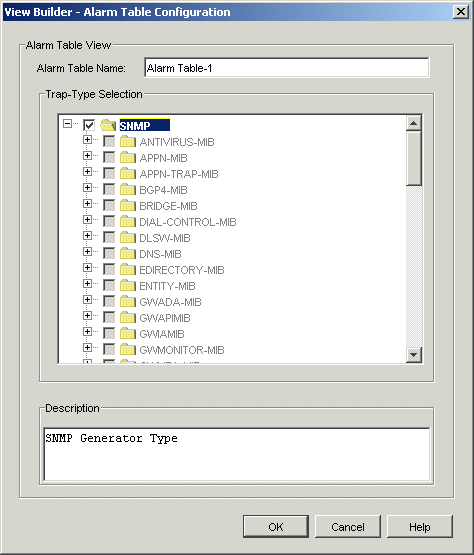The width and height of the screenshot is (474, 555).
Task: Click the GWMONITOR-MIB folder icon
Action: 128,350
